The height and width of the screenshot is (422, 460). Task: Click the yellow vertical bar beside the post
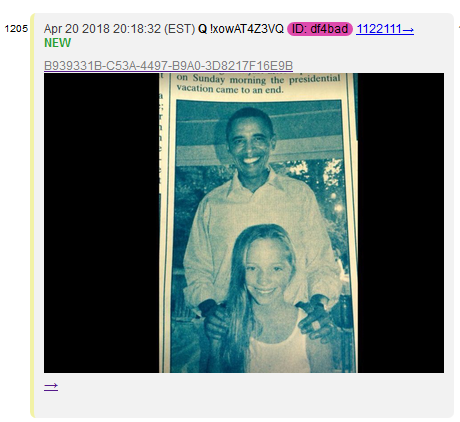tap(32, 215)
